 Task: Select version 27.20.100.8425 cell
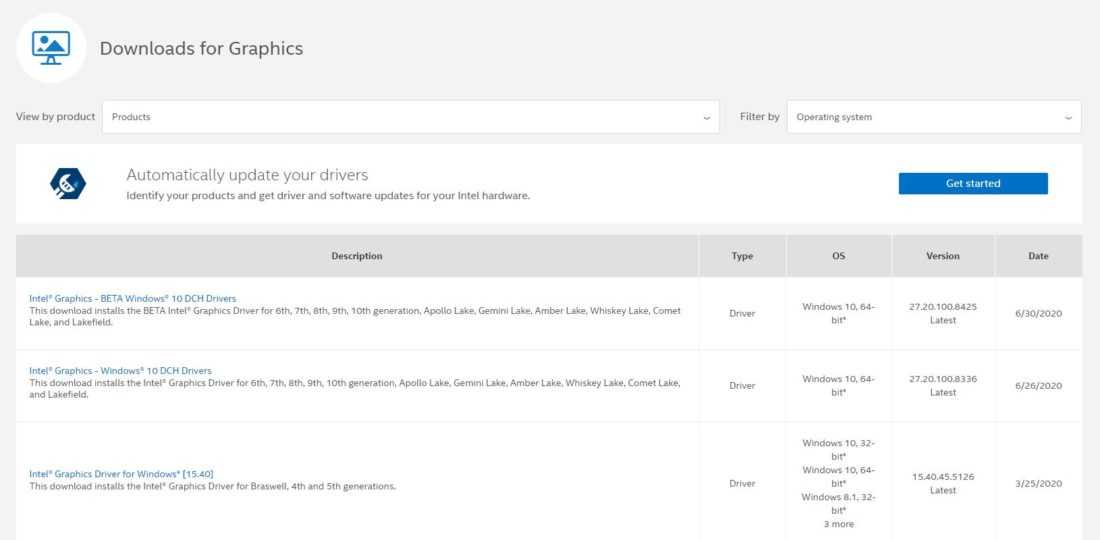(x=942, y=307)
